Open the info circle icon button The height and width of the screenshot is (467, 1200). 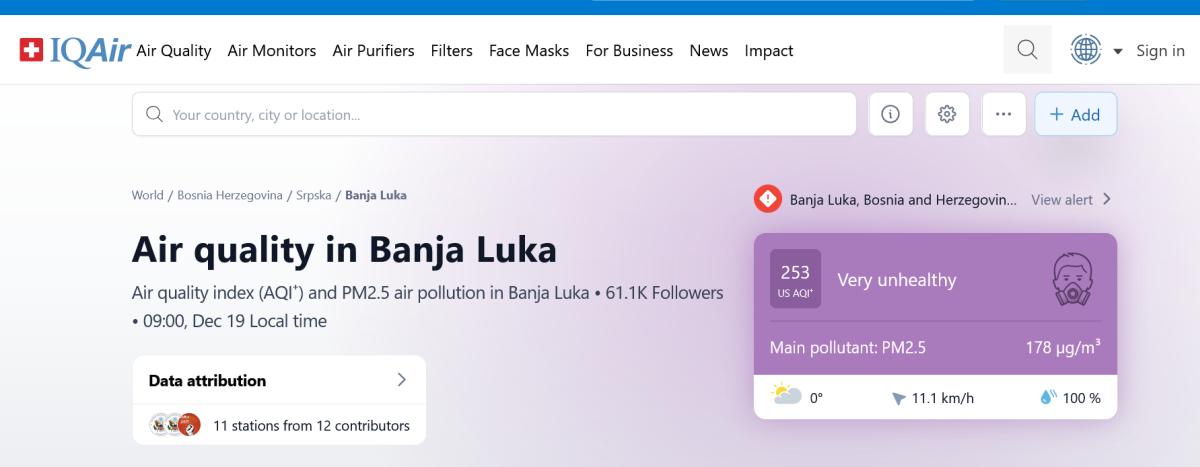tap(890, 114)
